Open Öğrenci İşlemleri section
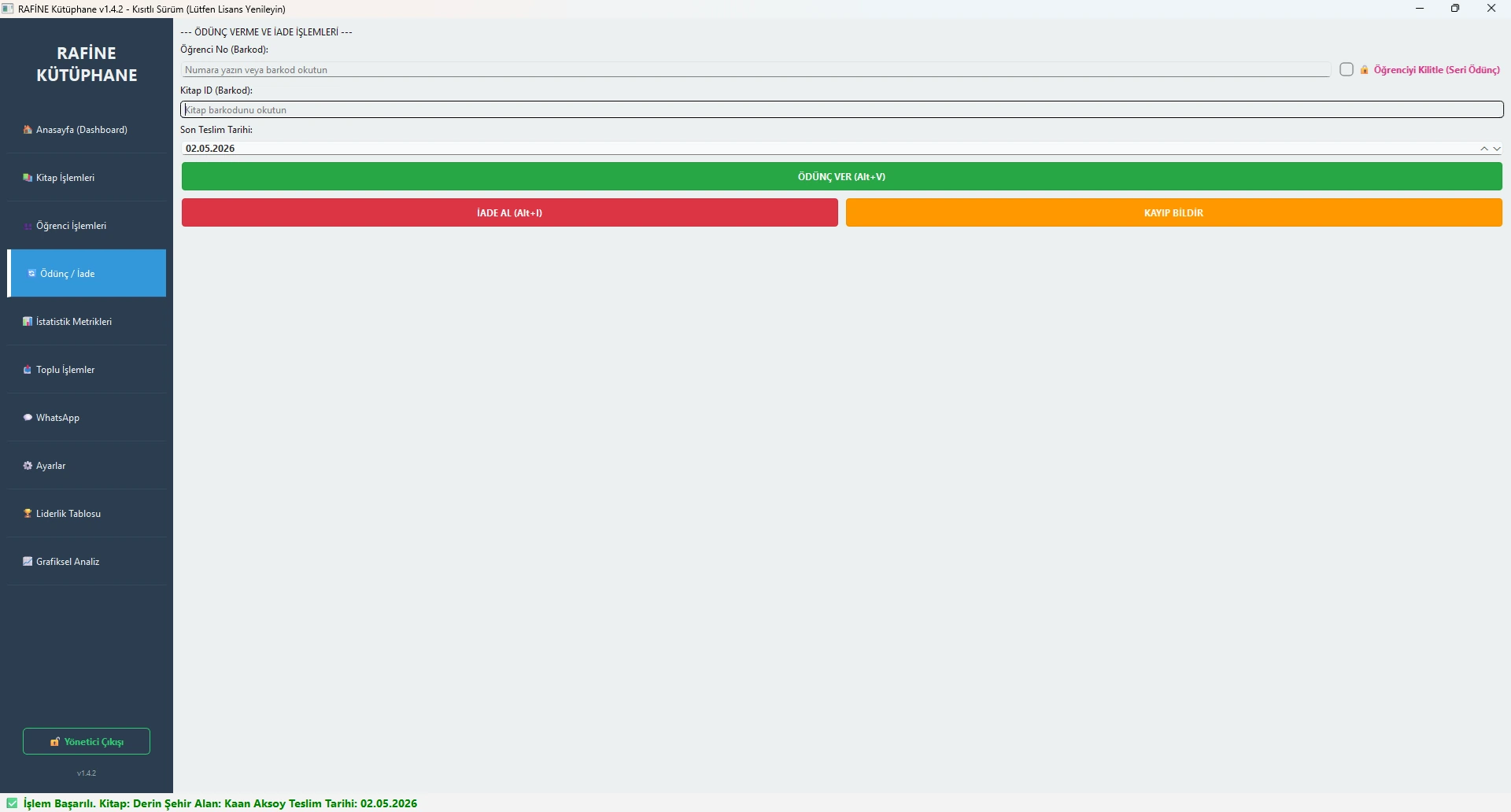Image resolution: width=1511 pixels, height=812 pixels. tap(87, 226)
